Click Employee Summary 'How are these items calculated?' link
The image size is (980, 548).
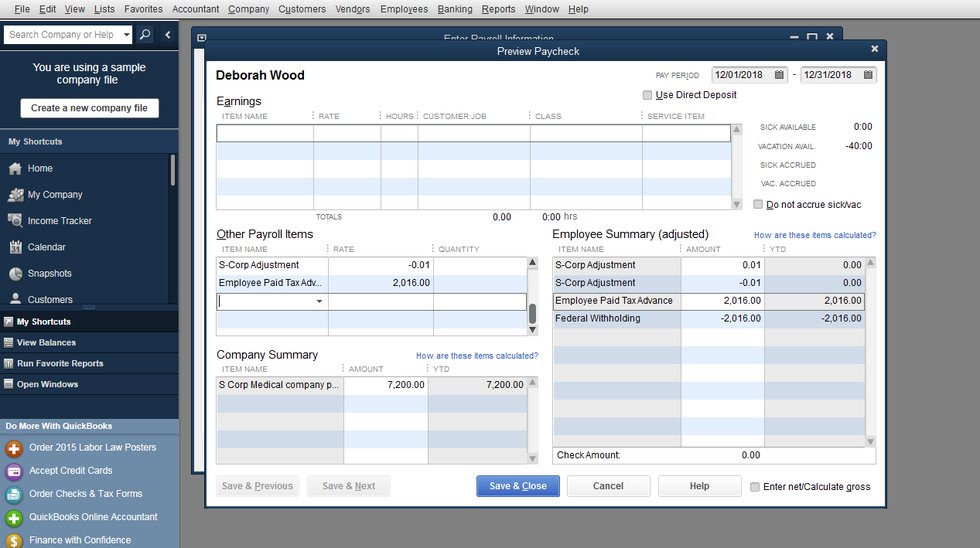(x=814, y=235)
